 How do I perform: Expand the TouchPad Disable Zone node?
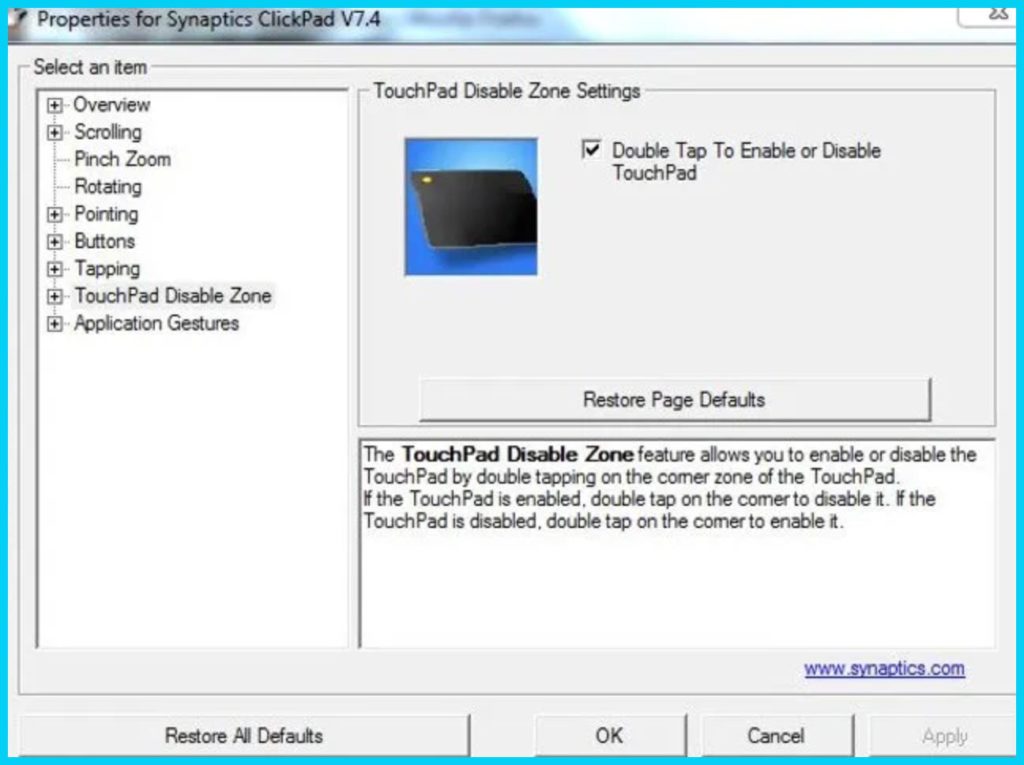tap(55, 297)
